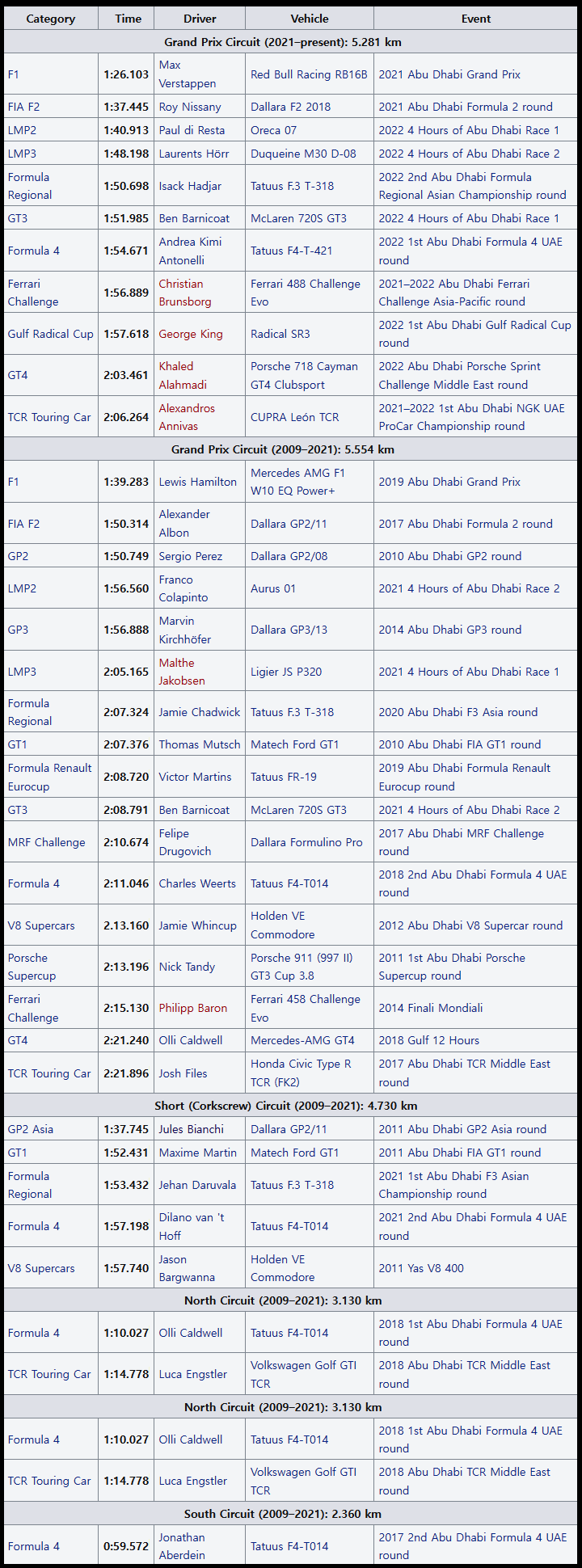The height and width of the screenshot is (1568, 582).
Task: Open the 2021 Abu Dhabi Grand Prix link
Action: click(x=449, y=74)
